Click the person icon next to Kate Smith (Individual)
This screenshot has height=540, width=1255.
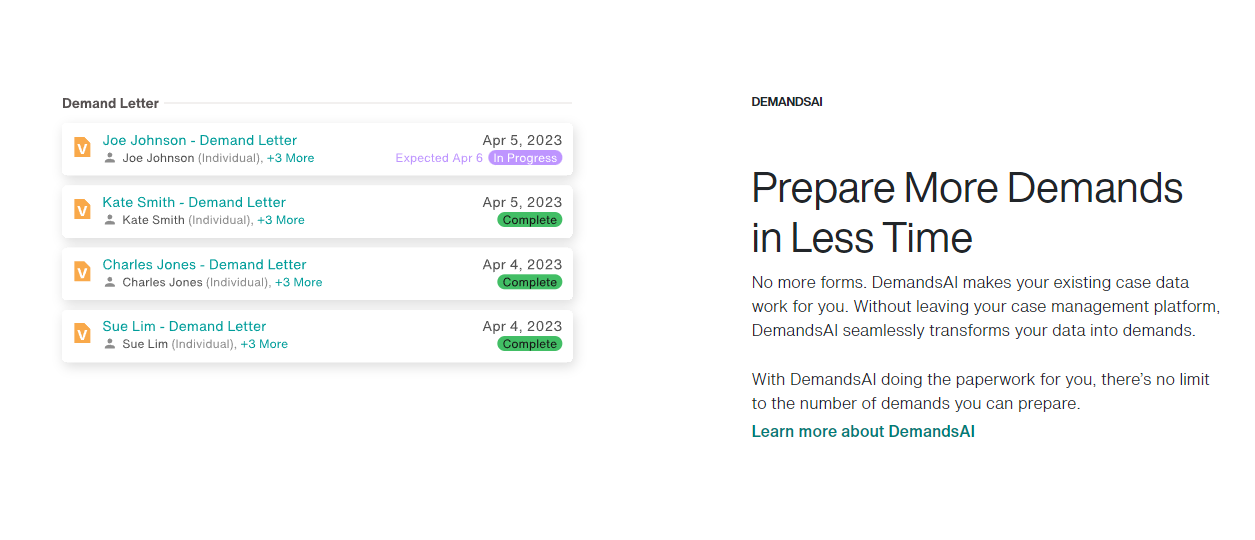[x=110, y=220]
